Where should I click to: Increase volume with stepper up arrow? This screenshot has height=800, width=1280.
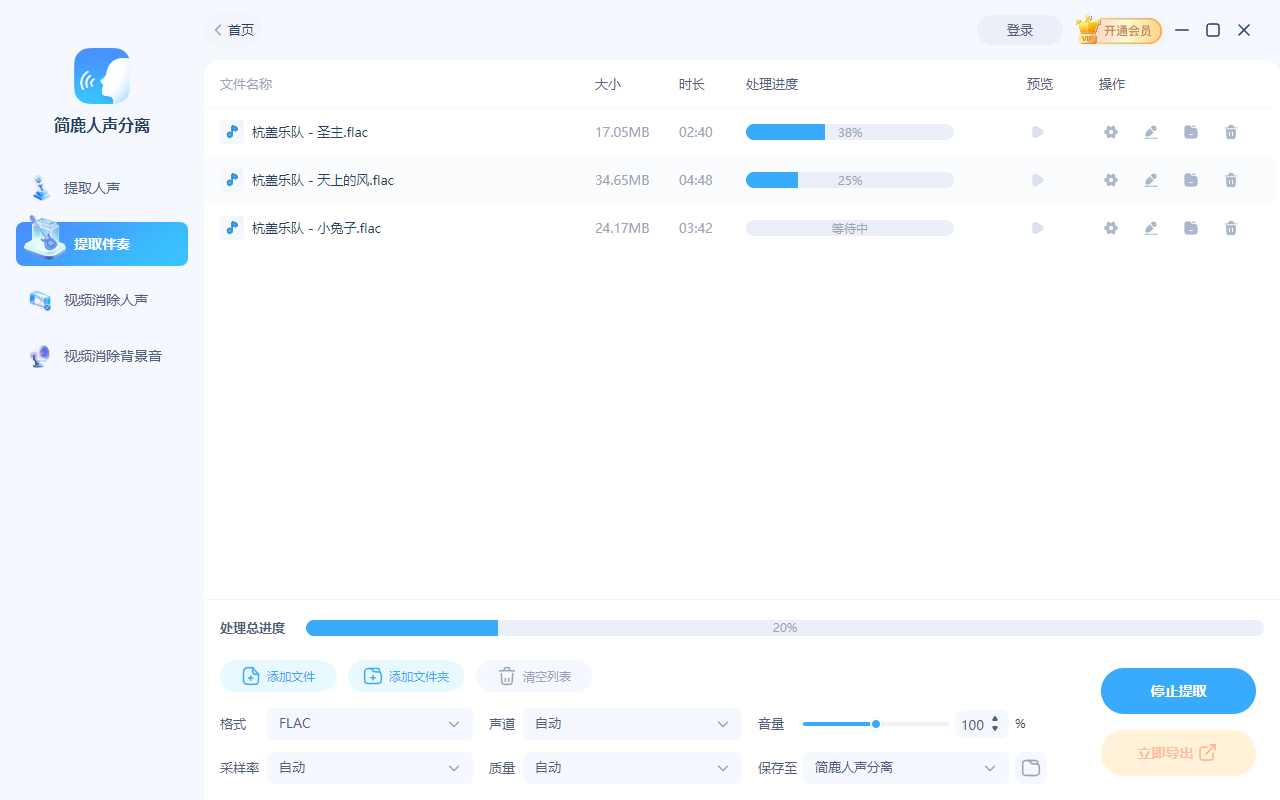(x=995, y=719)
